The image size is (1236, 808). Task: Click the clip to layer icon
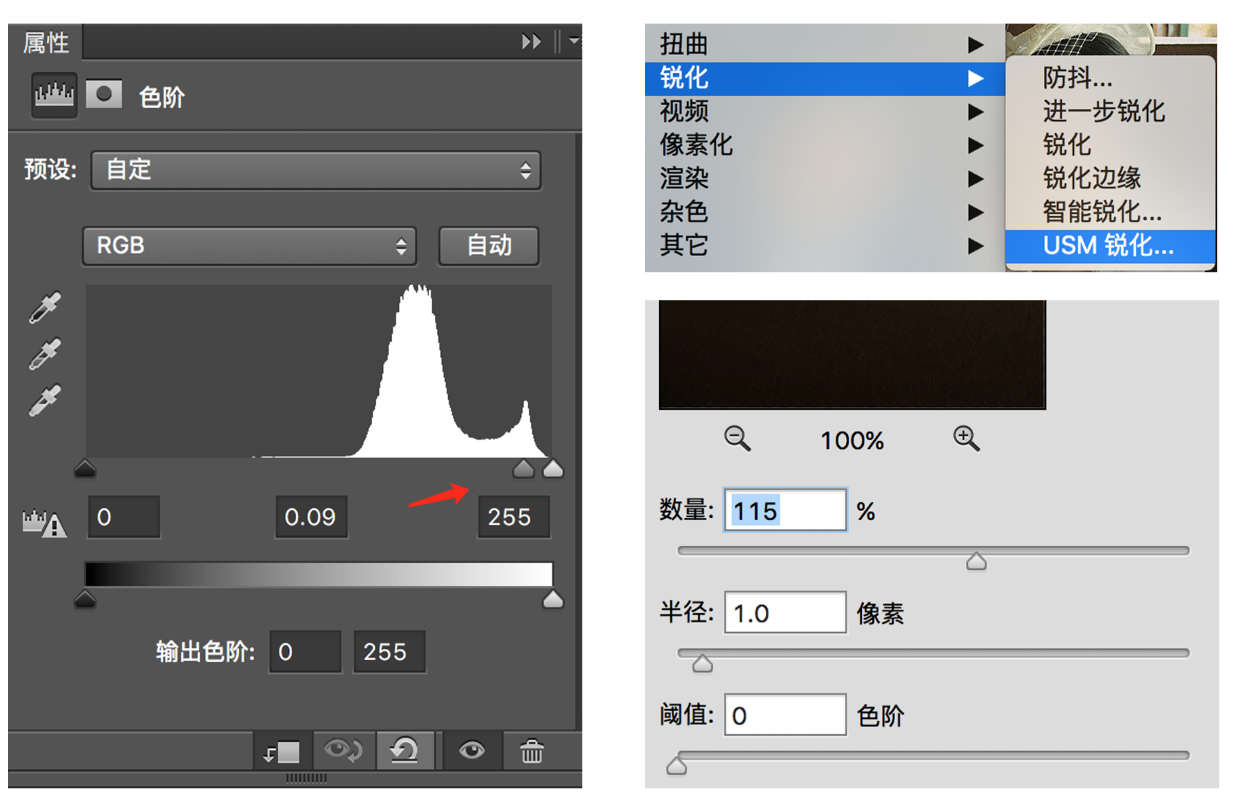tap(282, 751)
